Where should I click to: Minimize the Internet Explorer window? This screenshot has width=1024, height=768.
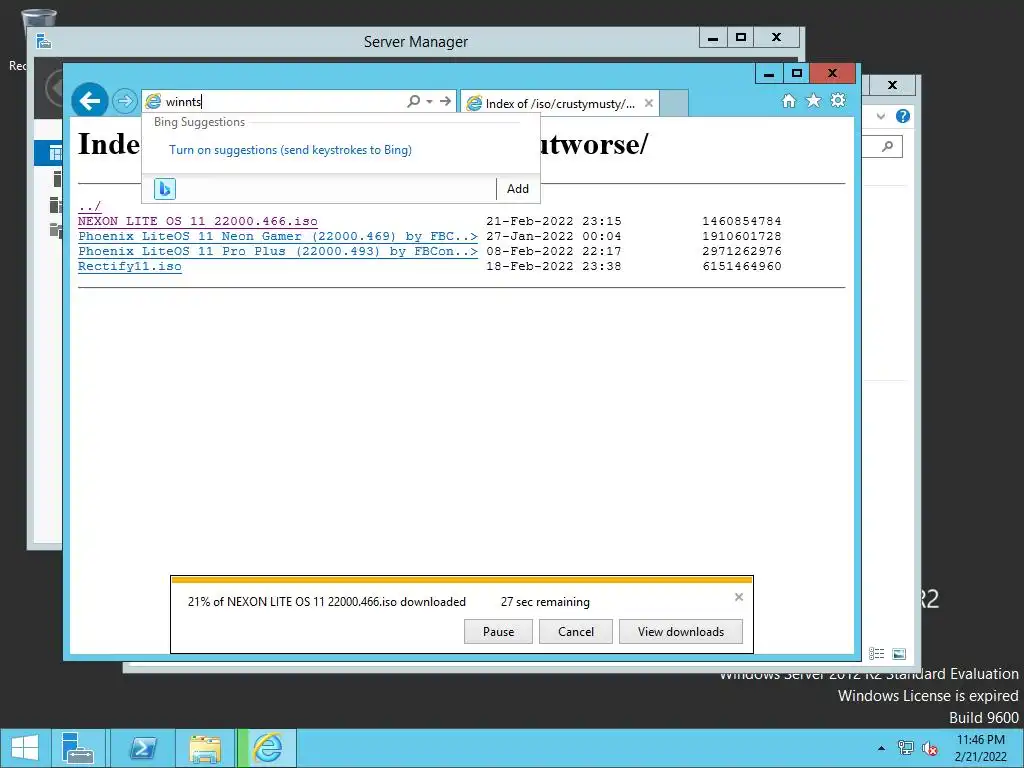(769, 73)
